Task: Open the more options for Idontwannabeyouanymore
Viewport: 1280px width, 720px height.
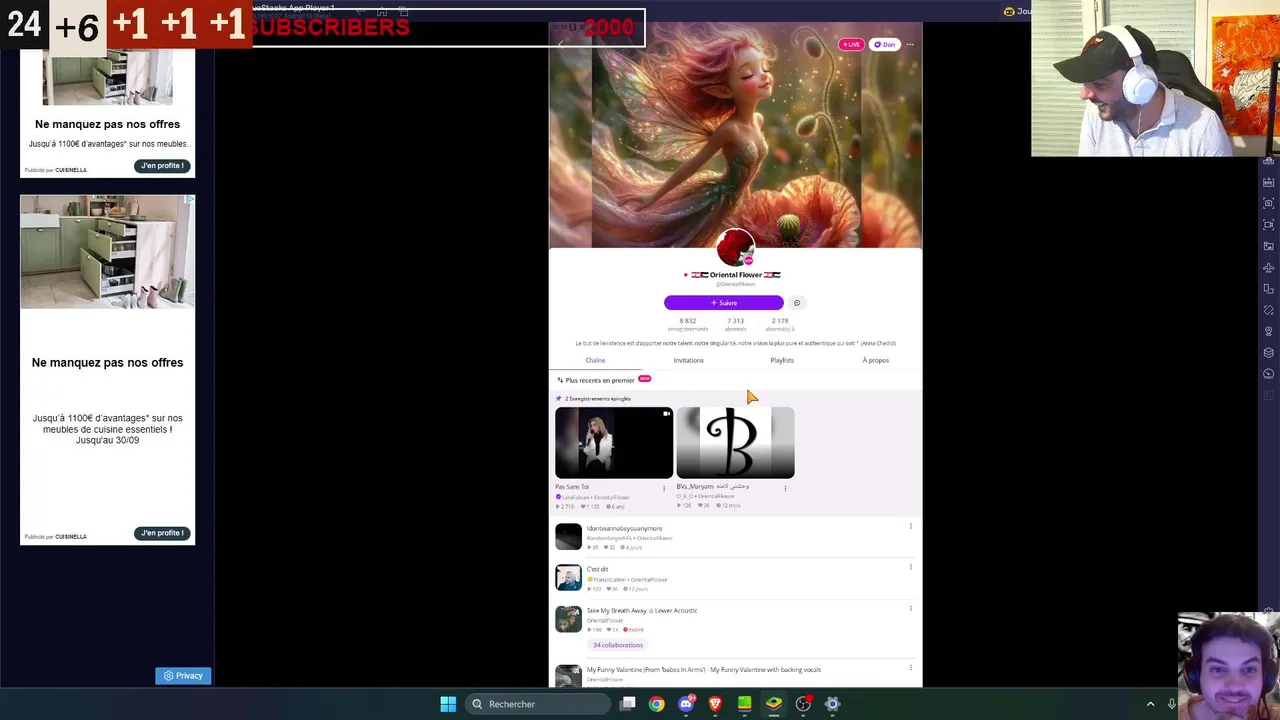Action: [x=910, y=526]
